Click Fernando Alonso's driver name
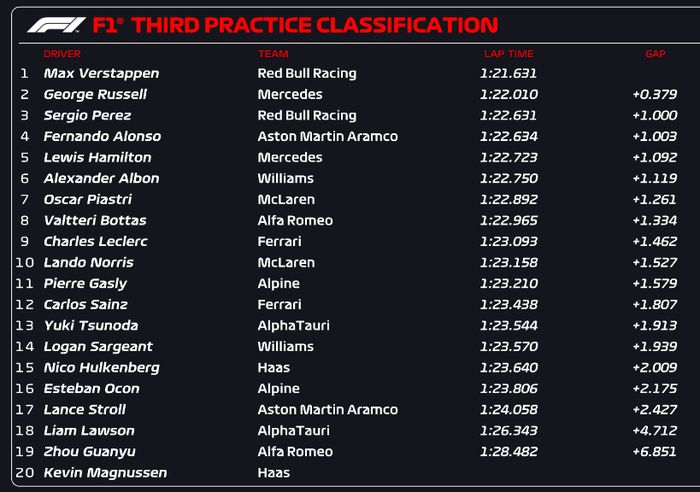 (102, 136)
